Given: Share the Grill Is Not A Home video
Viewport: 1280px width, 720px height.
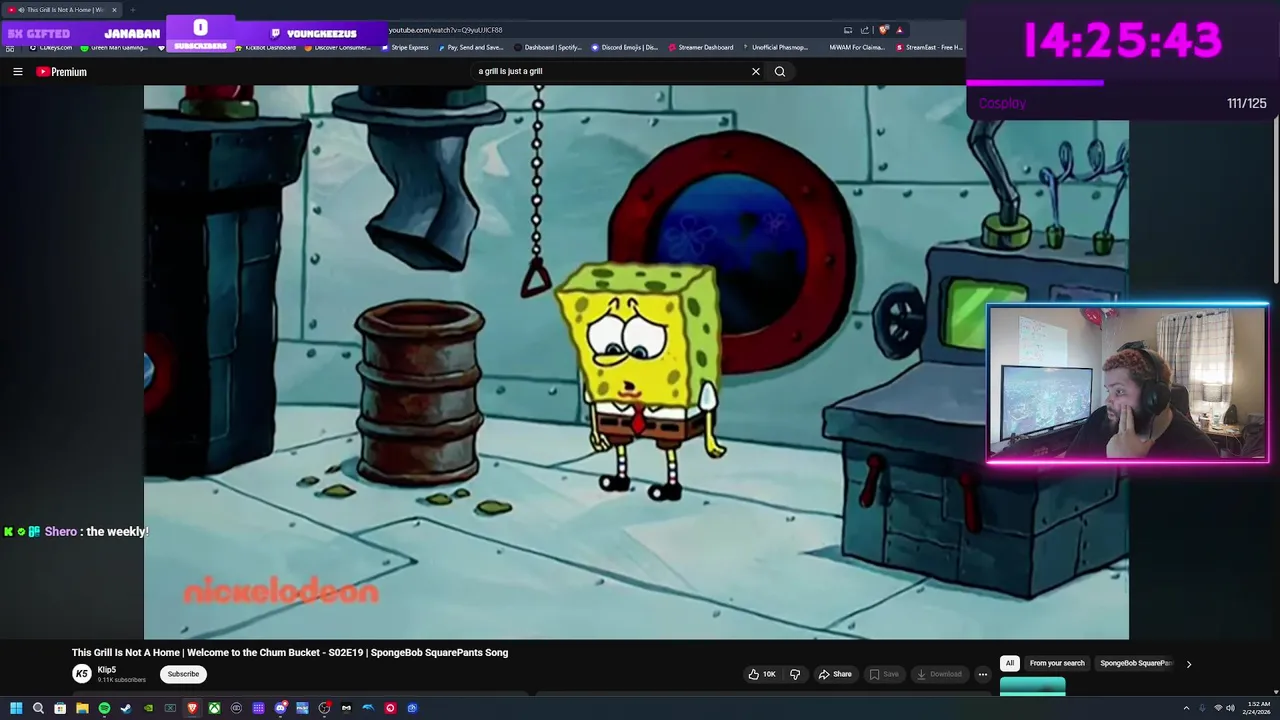Looking at the screenshot, I should click(x=835, y=674).
